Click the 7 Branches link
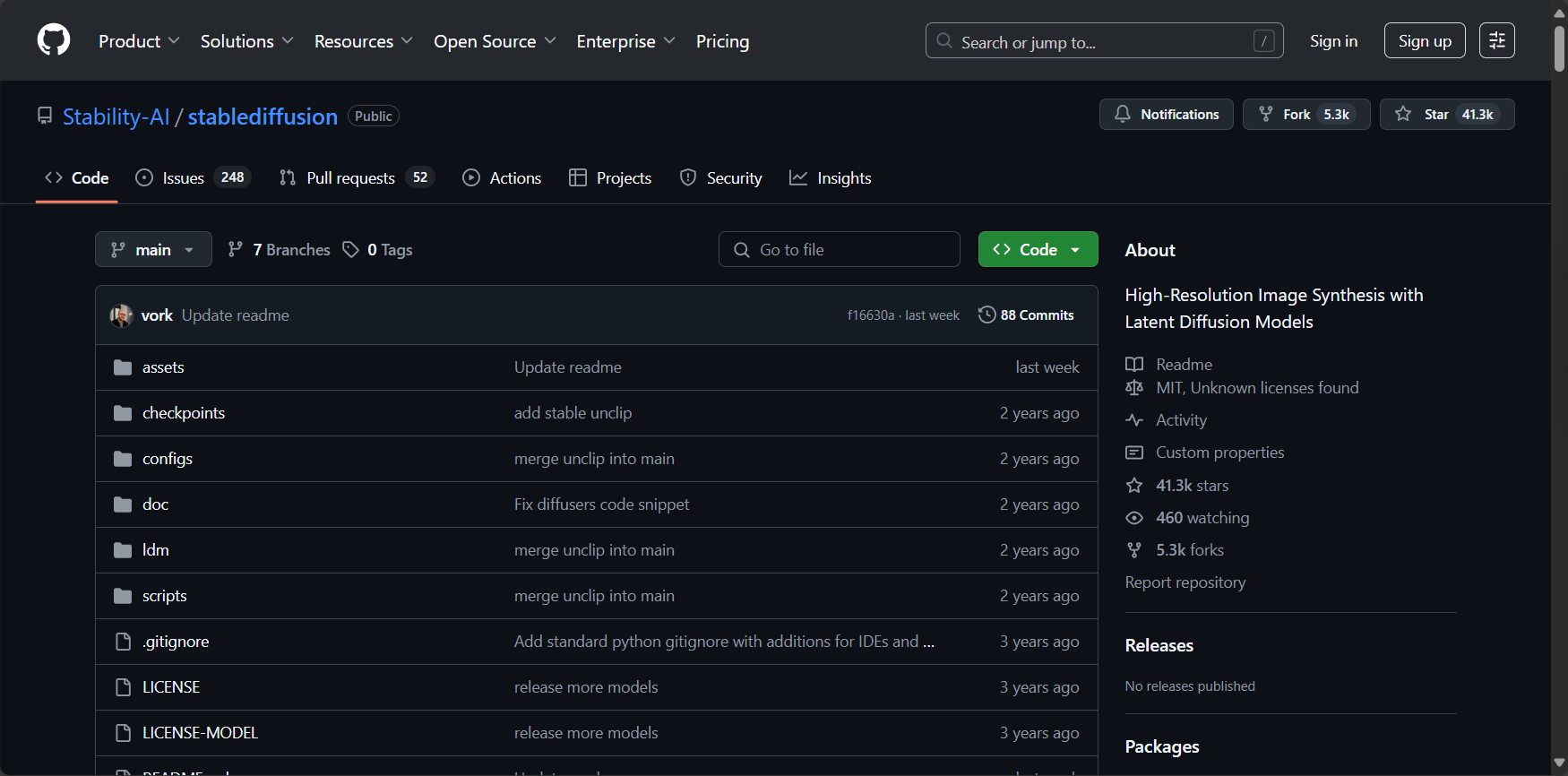Viewport: 1568px width, 776px height. (279, 250)
